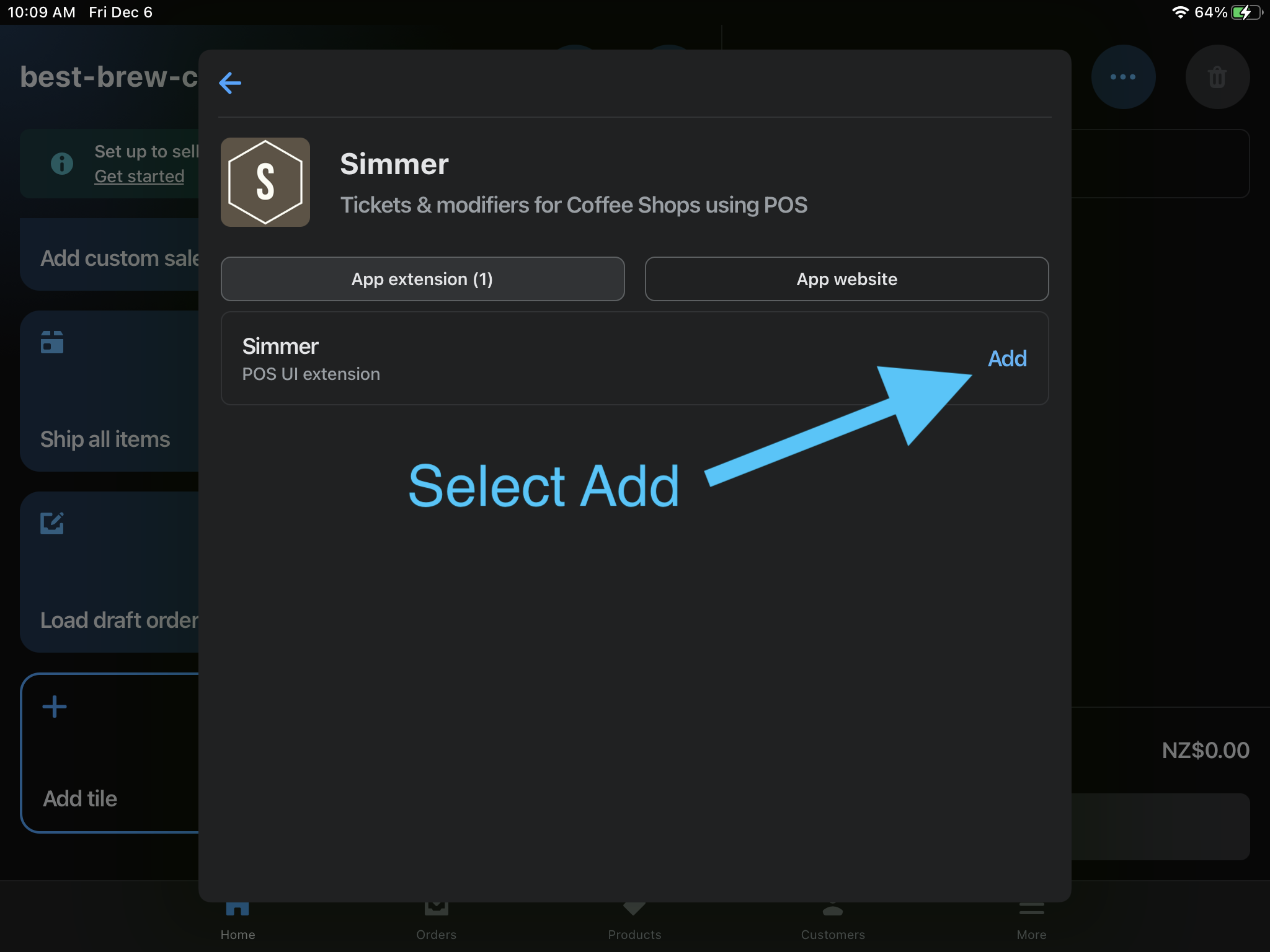The width and height of the screenshot is (1270, 952).
Task: Click the delete trash icon
Action: [1217, 77]
